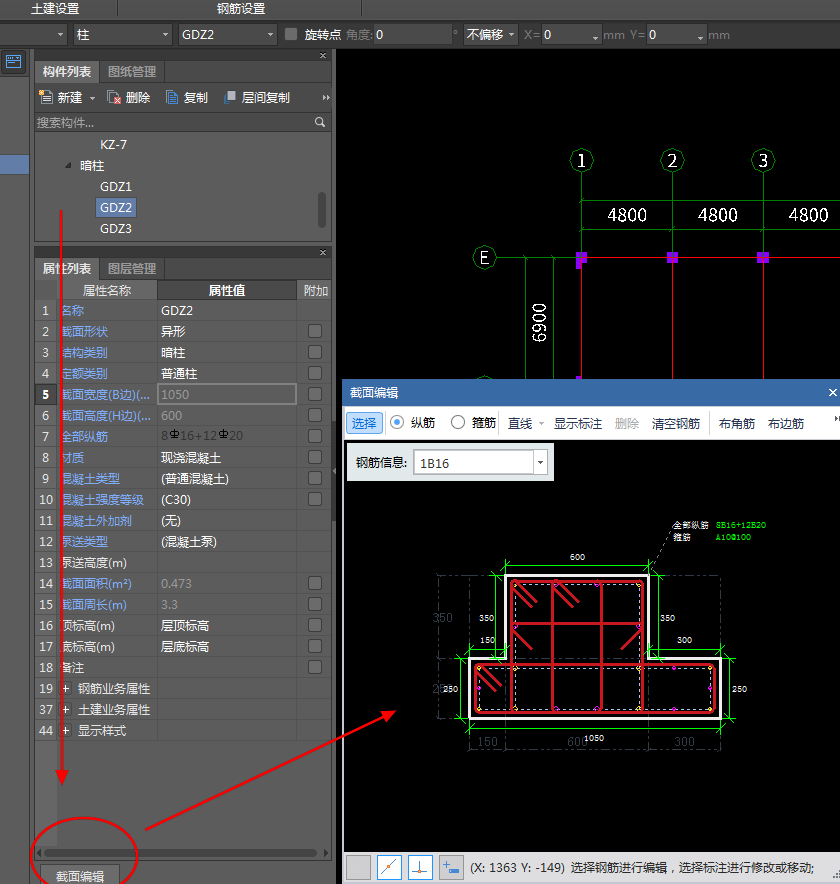Open the 土建设置 menu
This screenshot has height=884, width=840.
coord(55,8)
